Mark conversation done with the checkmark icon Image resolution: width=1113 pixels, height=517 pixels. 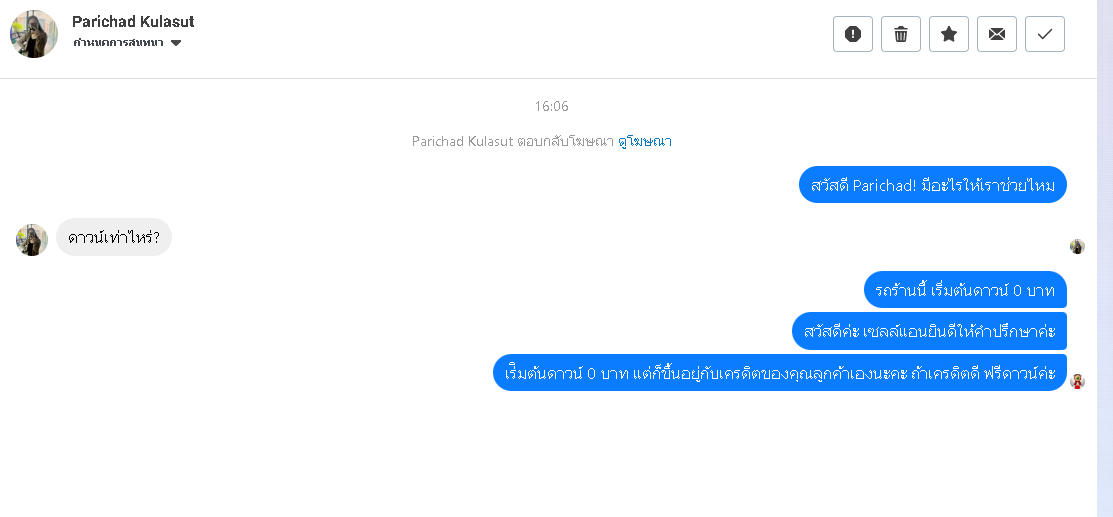coord(1045,34)
